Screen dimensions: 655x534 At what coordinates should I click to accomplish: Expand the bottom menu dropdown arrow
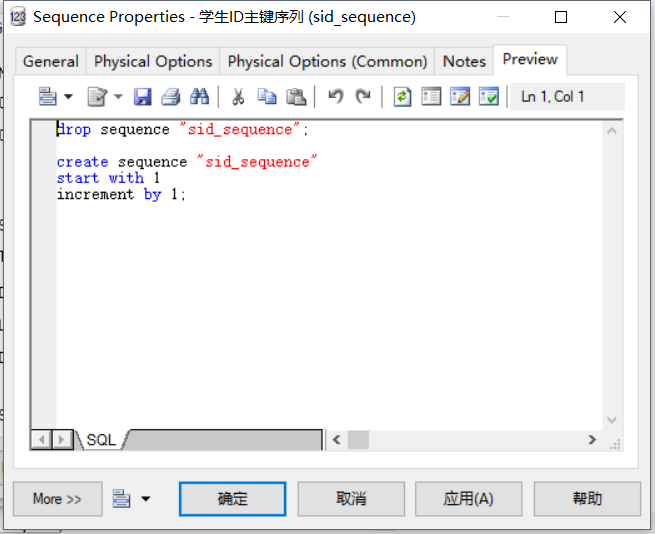(146, 499)
